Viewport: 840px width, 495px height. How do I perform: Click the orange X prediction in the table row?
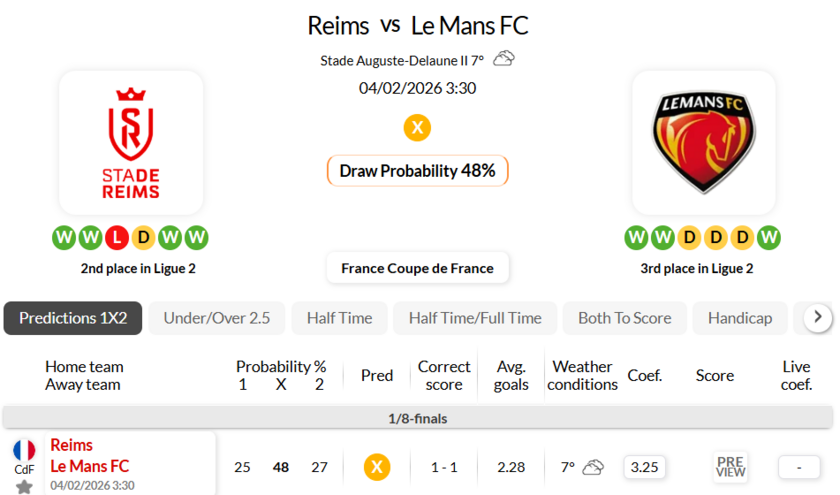(376, 467)
